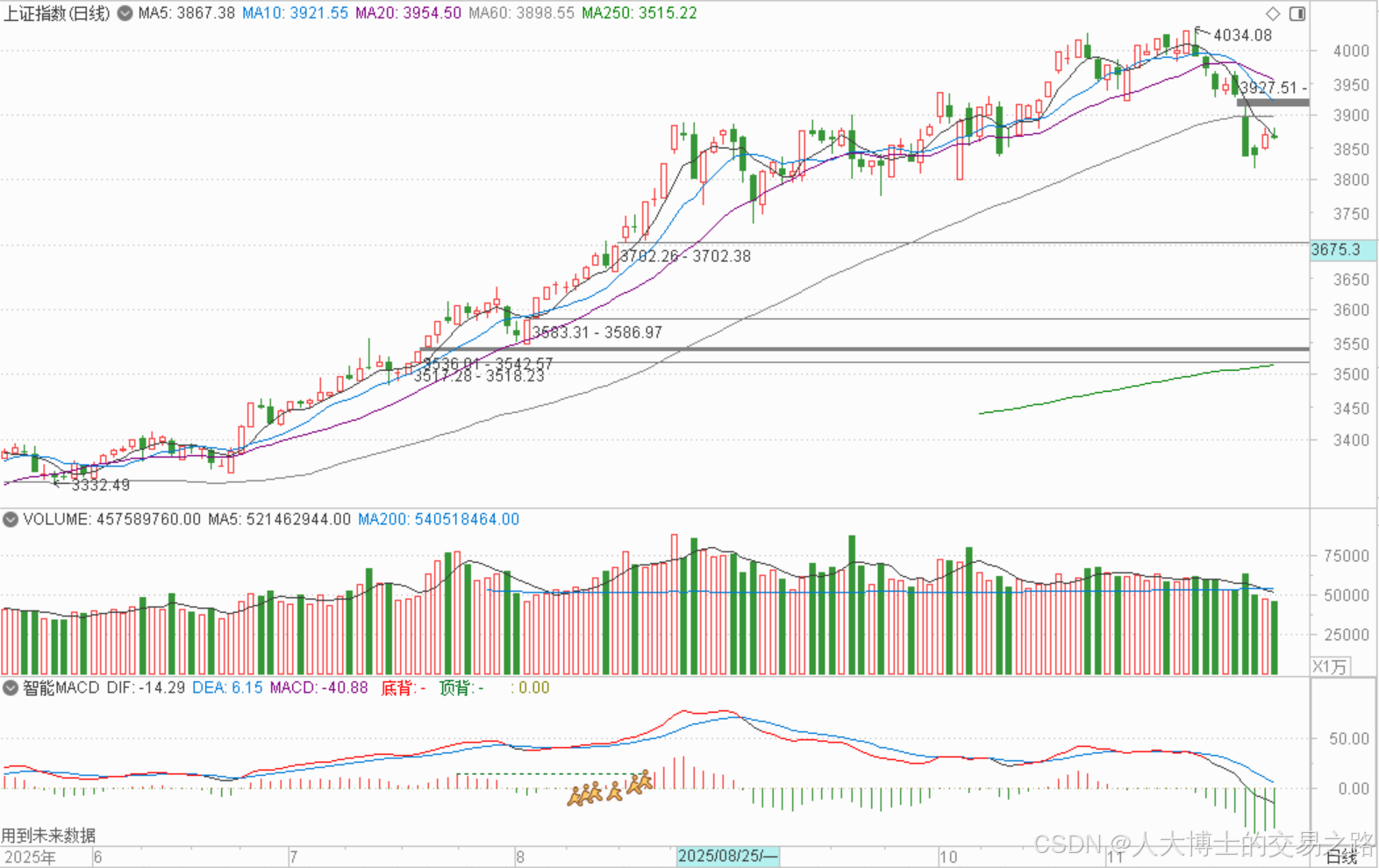Click the 3332.49 low price annotation

100,485
